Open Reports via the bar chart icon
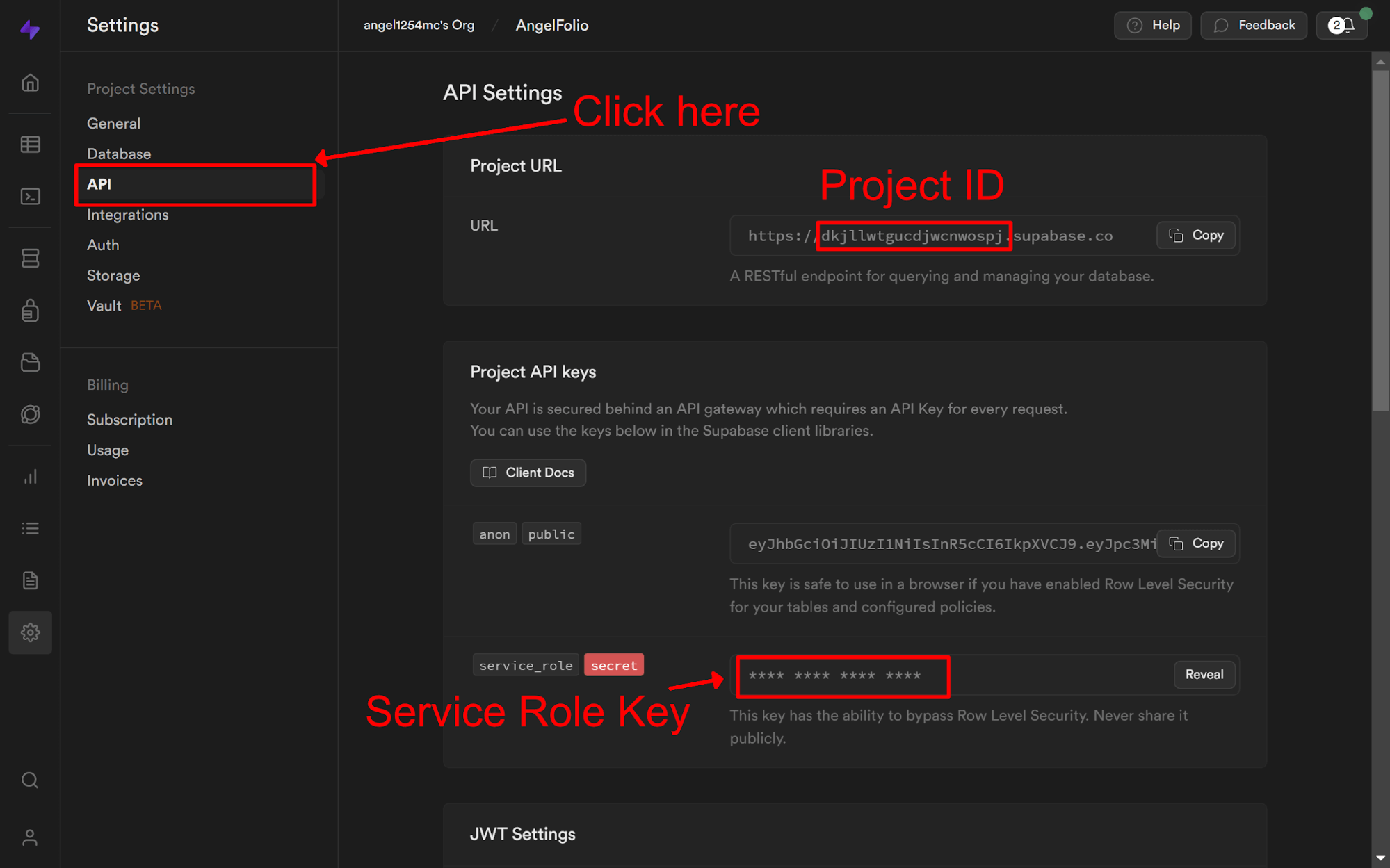The height and width of the screenshot is (868, 1390). [30, 477]
